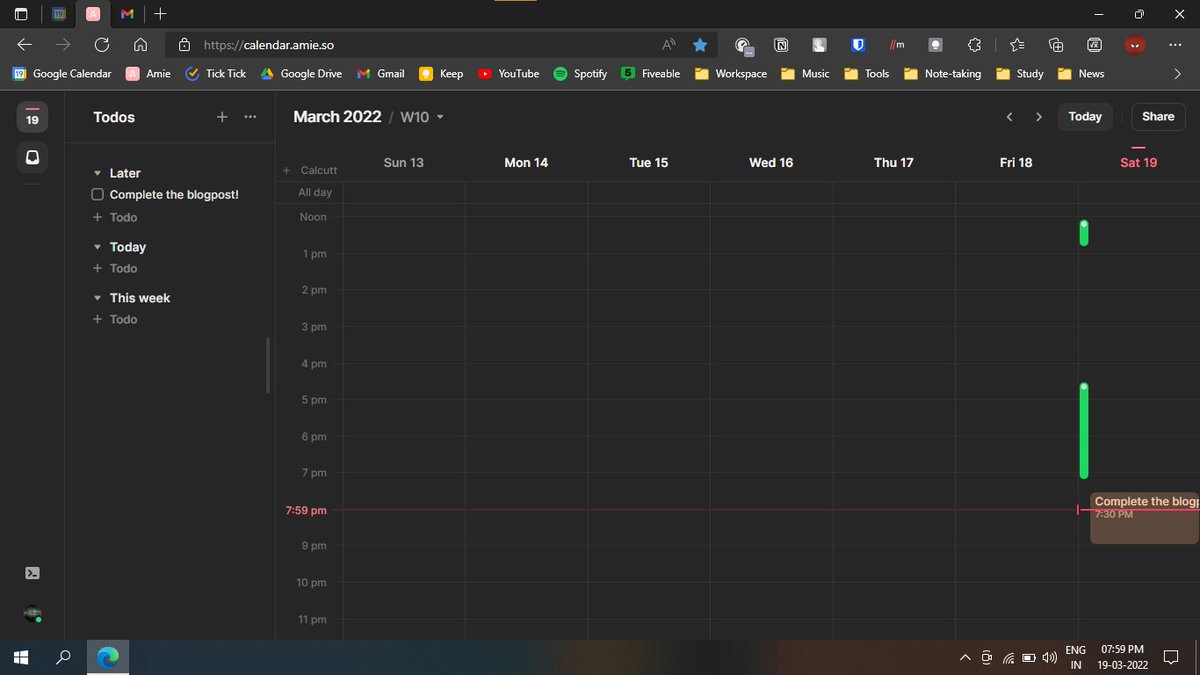This screenshot has width=1200, height=675.
Task: Open a new browser tab
Action: (x=161, y=14)
